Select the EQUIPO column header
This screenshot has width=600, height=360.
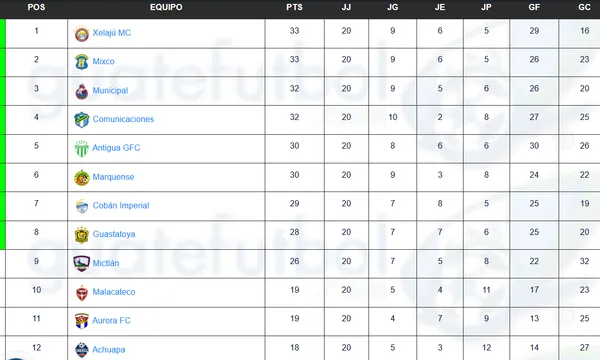[x=166, y=7]
